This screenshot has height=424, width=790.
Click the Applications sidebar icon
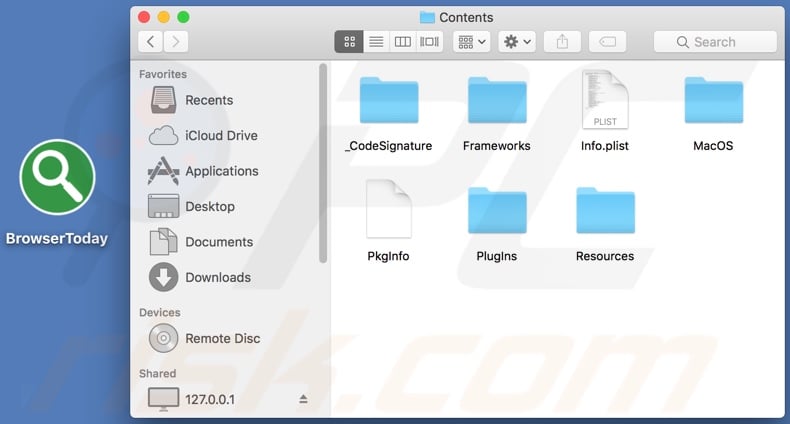click(163, 171)
